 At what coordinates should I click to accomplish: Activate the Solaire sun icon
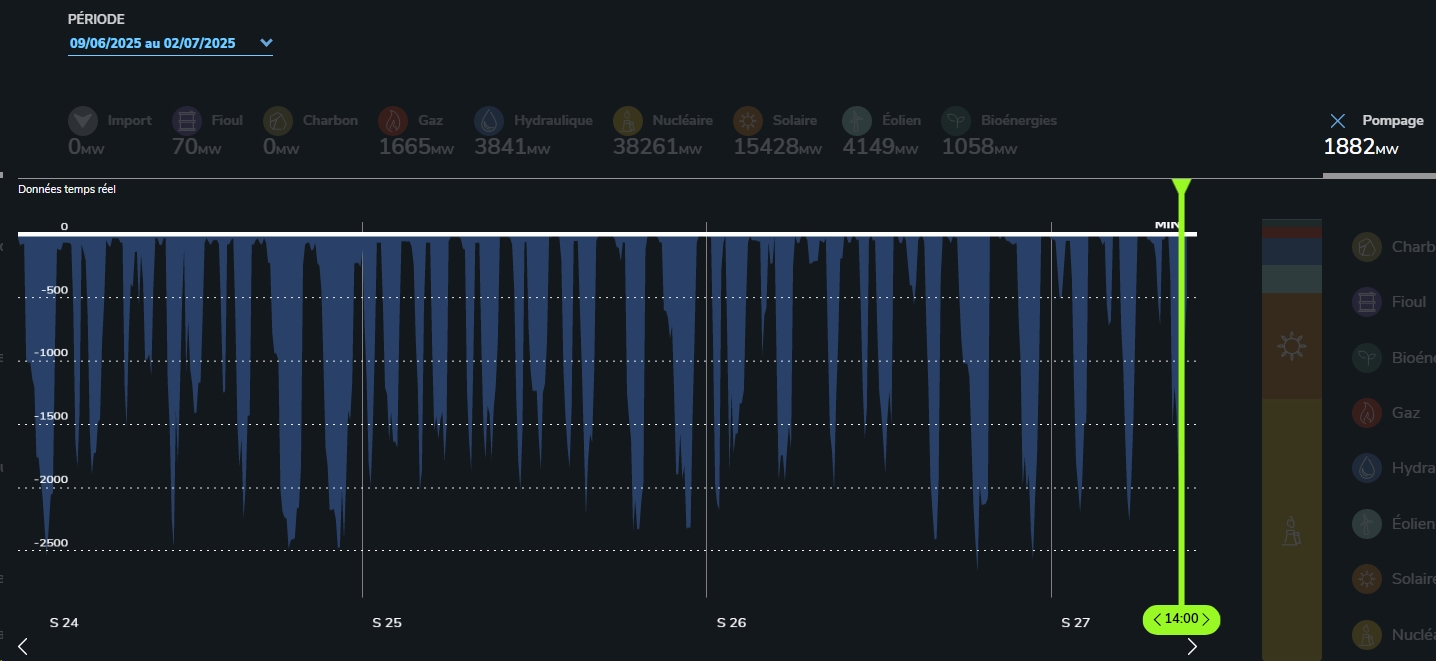coord(748,121)
